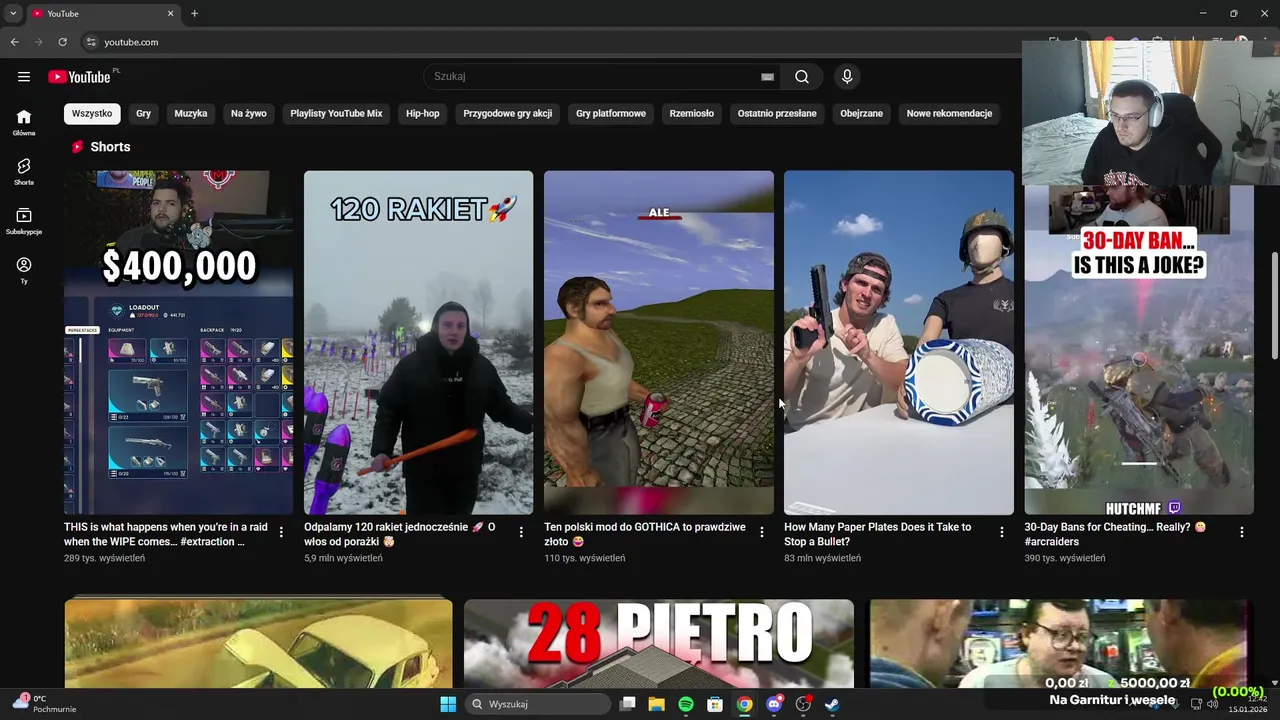The height and width of the screenshot is (720, 1280).
Task: Open title 'How Many Paper Plates Does it Take'
Action: point(878,534)
